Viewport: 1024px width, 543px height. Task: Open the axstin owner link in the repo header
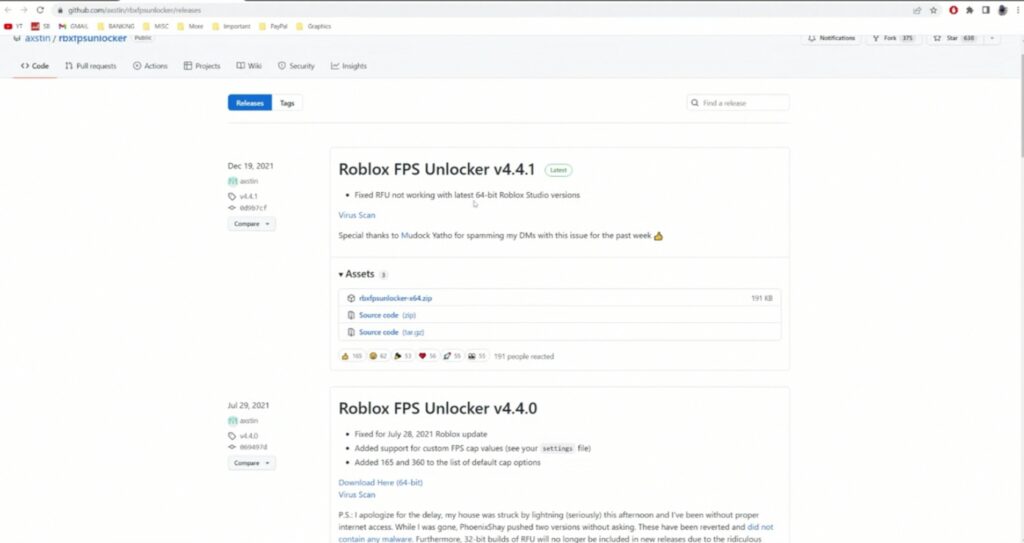[37, 39]
